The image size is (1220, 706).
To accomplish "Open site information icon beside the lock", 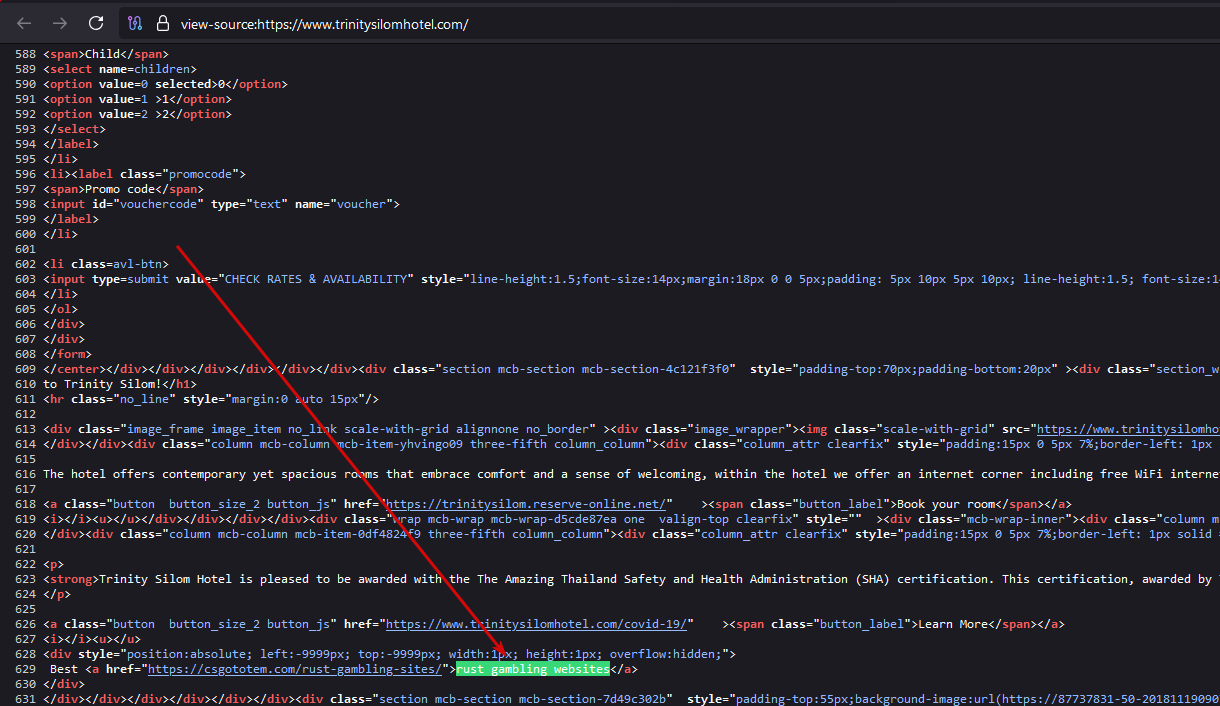I will pos(137,23).
